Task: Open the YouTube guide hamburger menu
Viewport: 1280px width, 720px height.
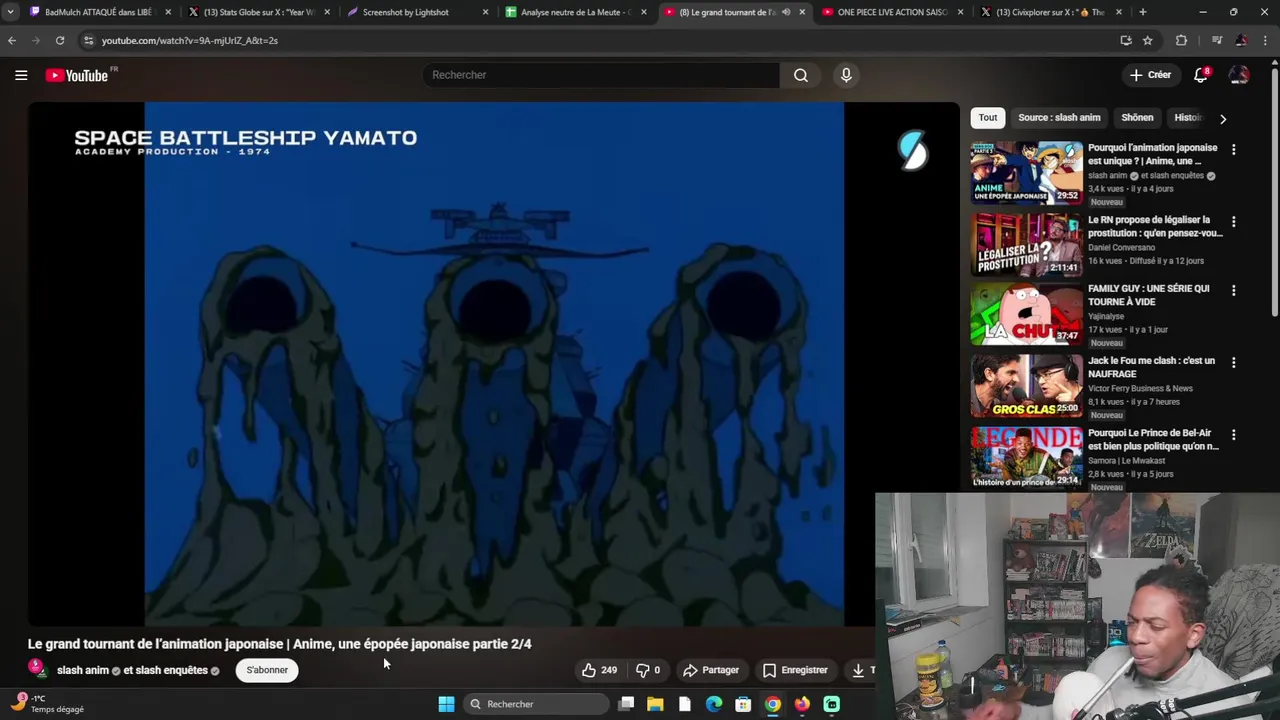Action: click(x=21, y=75)
